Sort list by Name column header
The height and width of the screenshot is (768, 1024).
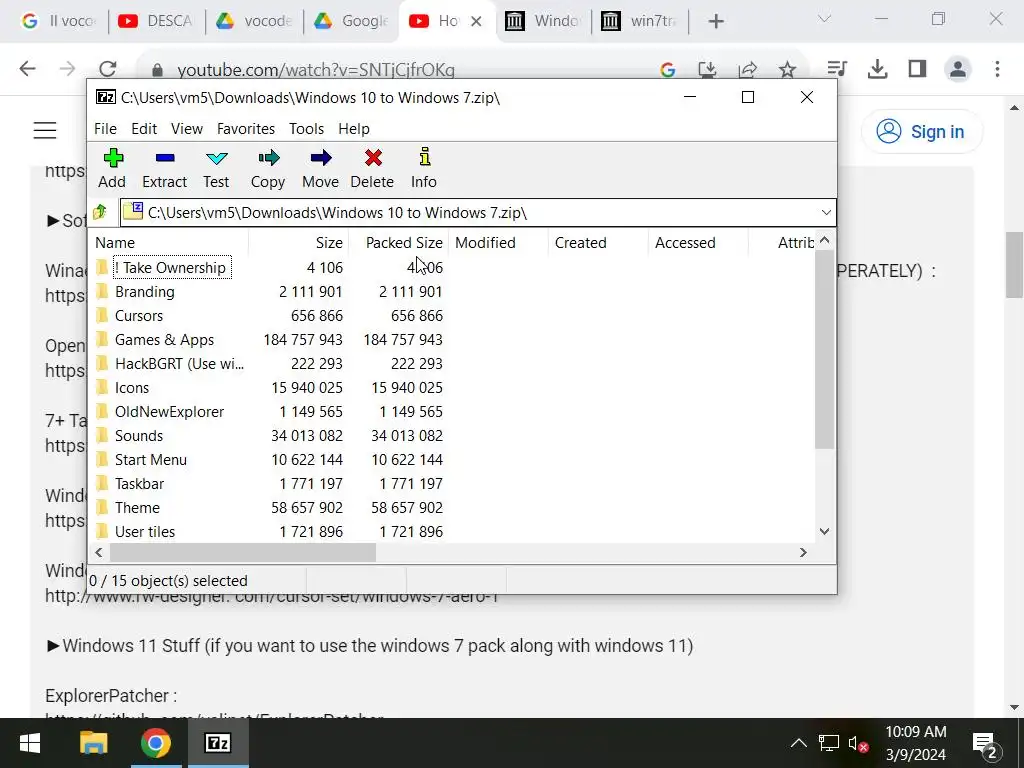(x=168, y=243)
